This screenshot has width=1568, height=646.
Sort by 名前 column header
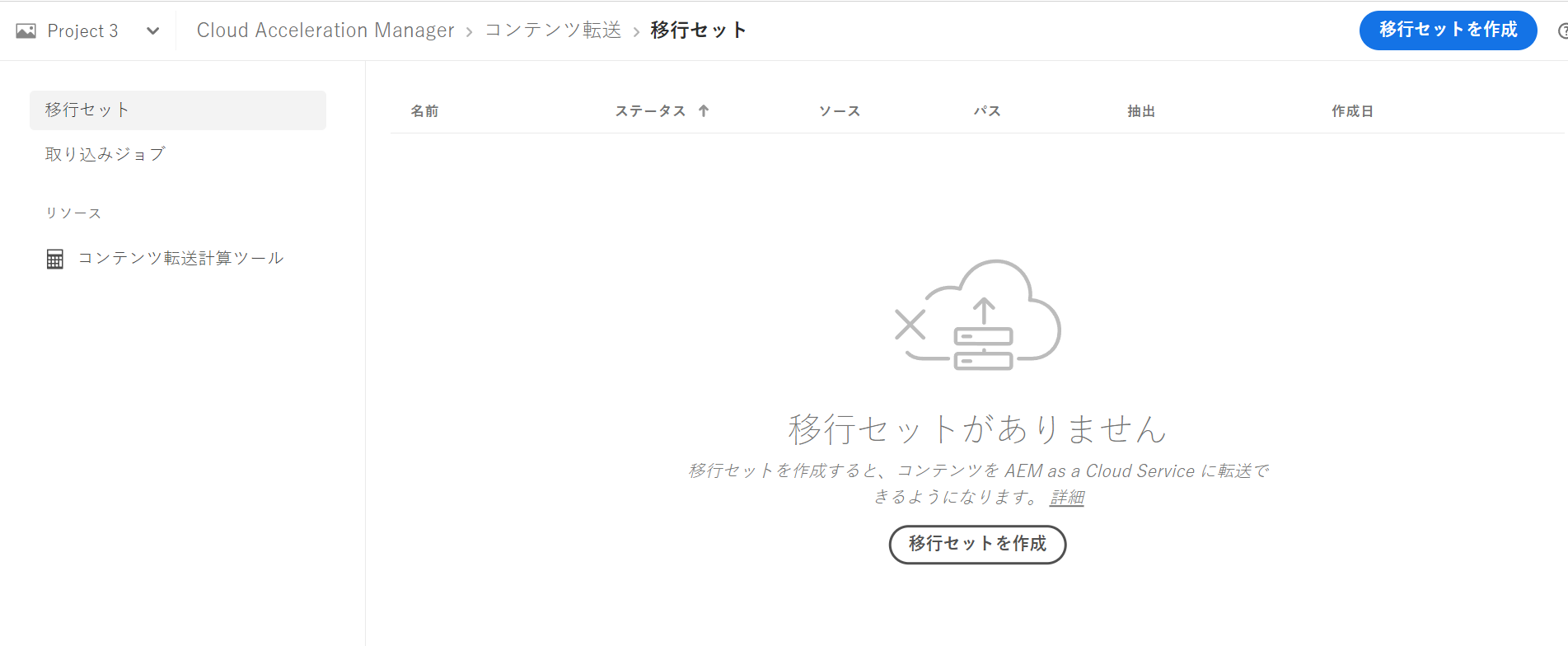(x=424, y=111)
